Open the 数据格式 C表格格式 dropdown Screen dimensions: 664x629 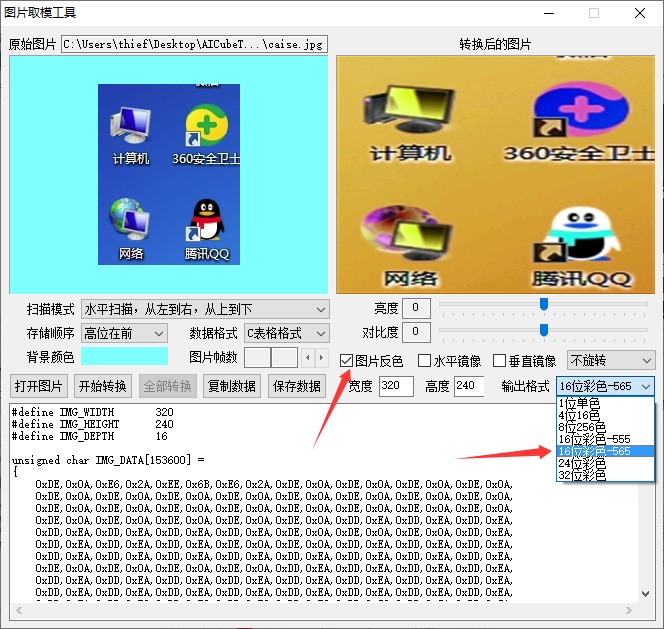(287, 333)
